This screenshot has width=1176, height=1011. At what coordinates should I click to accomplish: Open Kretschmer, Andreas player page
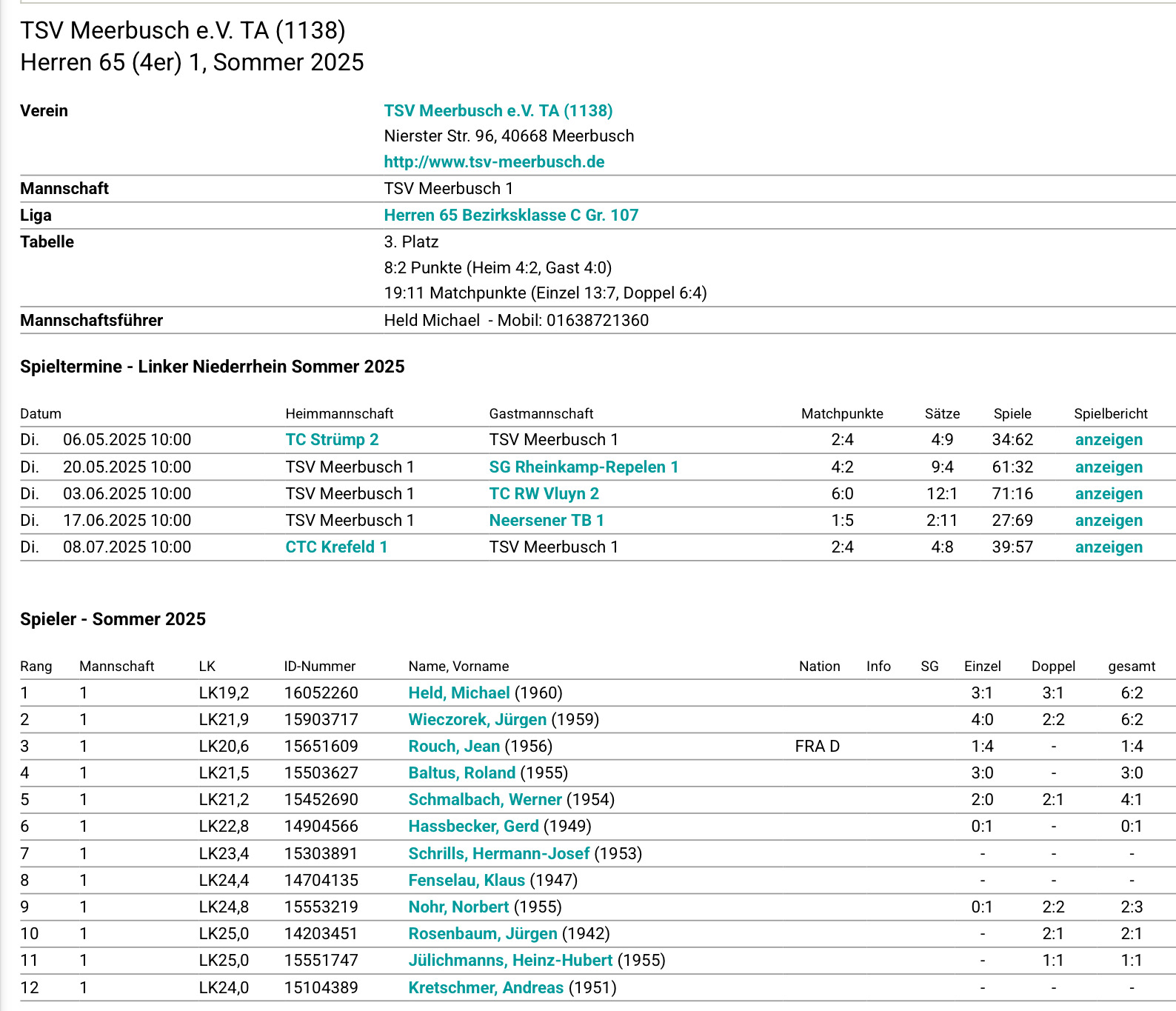pos(486,988)
